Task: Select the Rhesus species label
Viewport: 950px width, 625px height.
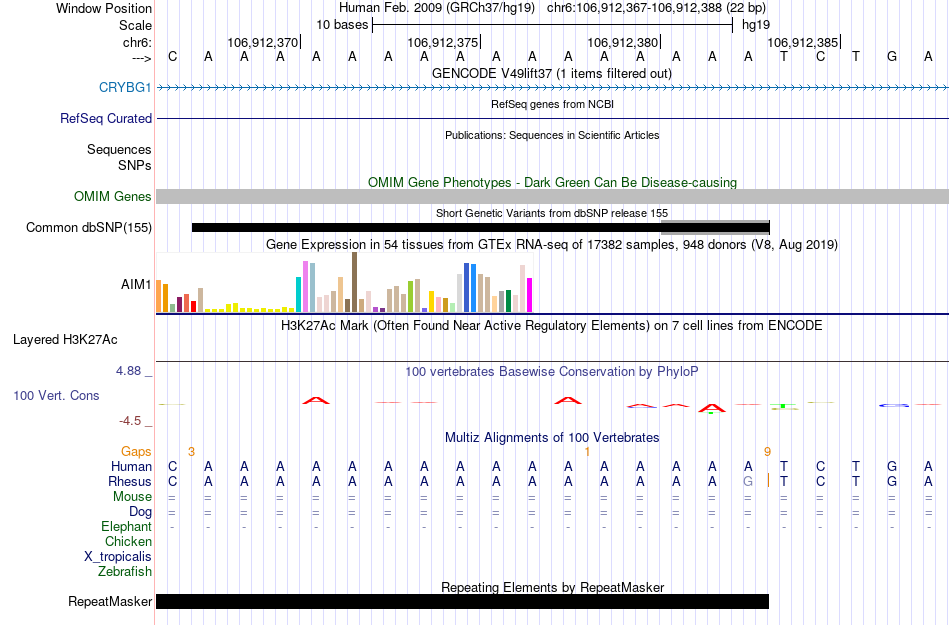Action: click(x=129, y=481)
